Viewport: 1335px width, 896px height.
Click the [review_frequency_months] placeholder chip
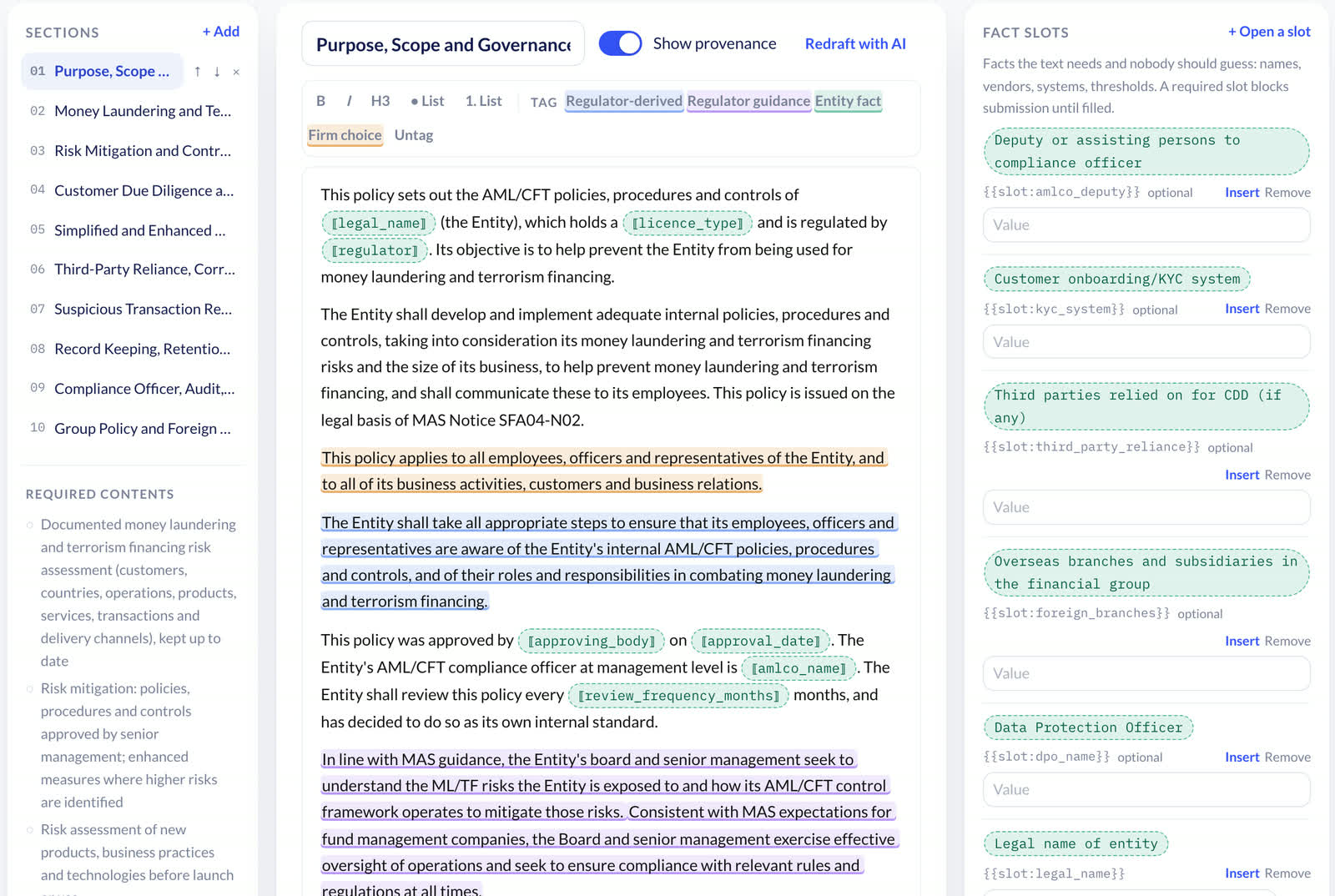point(678,696)
